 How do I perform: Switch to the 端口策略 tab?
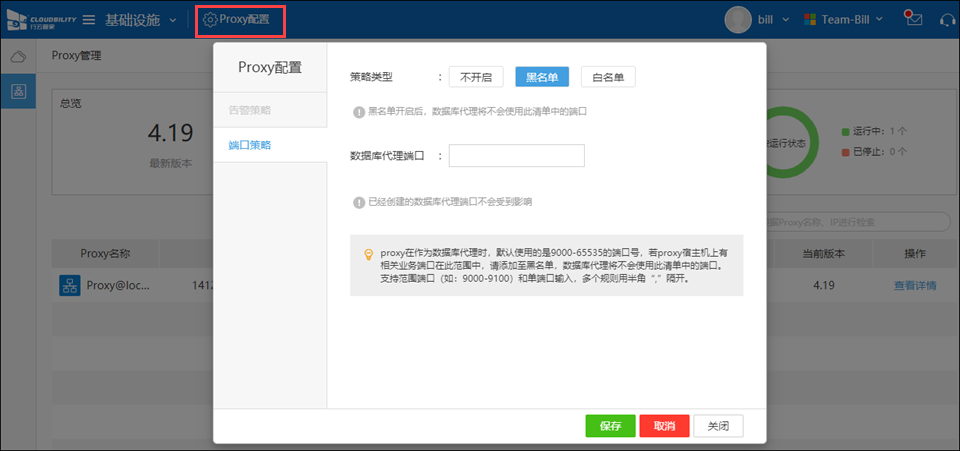click(x=249, y=146)
